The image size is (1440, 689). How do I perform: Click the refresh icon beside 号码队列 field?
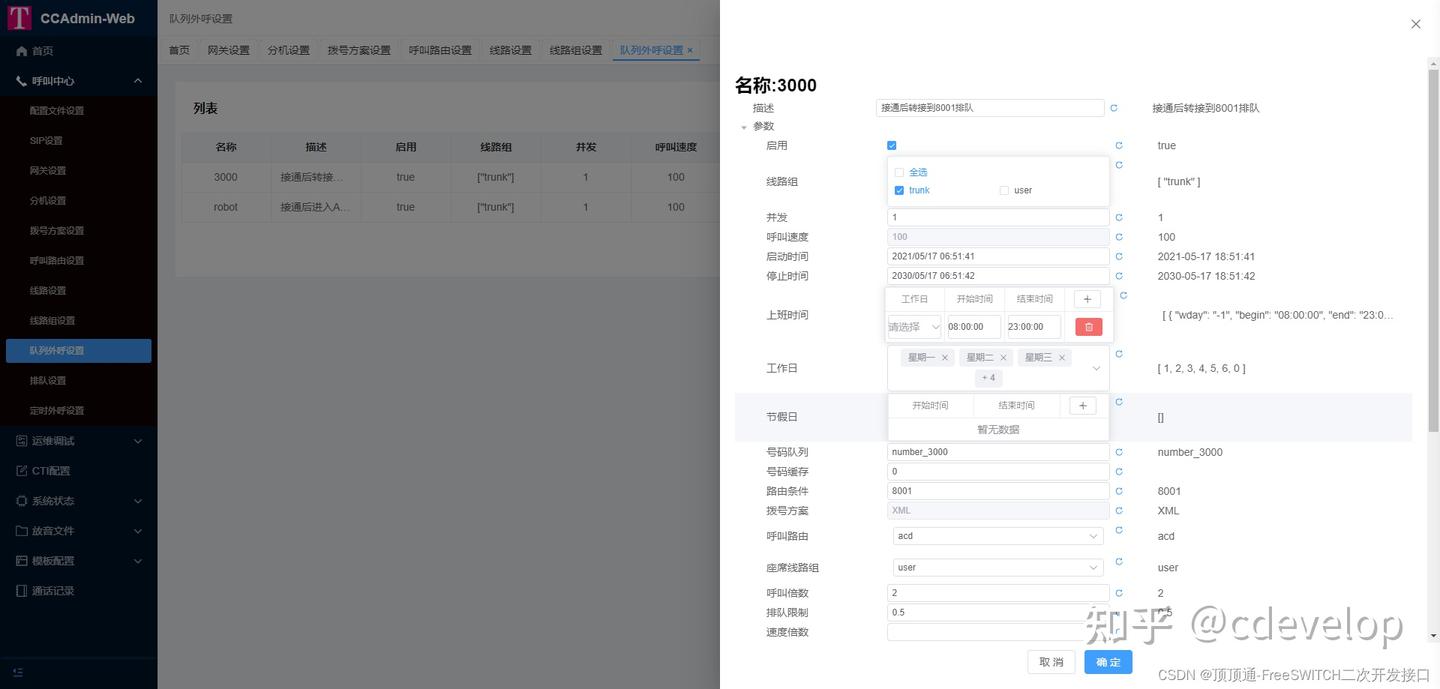pyautogui.click(x=1118, y=451)
